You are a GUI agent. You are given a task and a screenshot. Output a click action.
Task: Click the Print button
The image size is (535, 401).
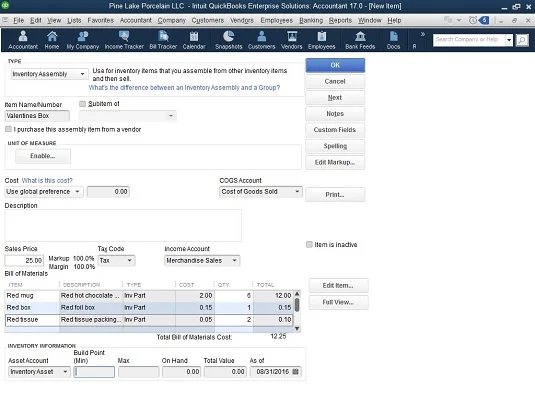tap(335, 195)
